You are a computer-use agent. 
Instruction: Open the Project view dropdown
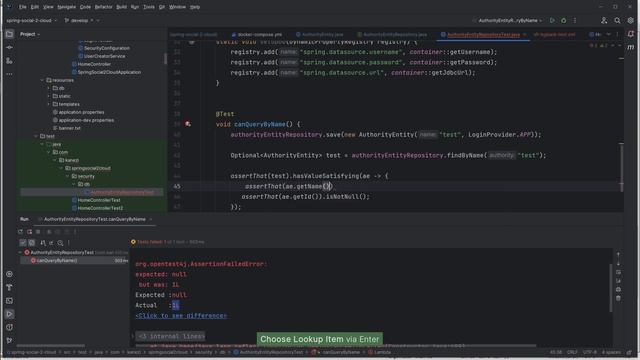click(30, 34)
